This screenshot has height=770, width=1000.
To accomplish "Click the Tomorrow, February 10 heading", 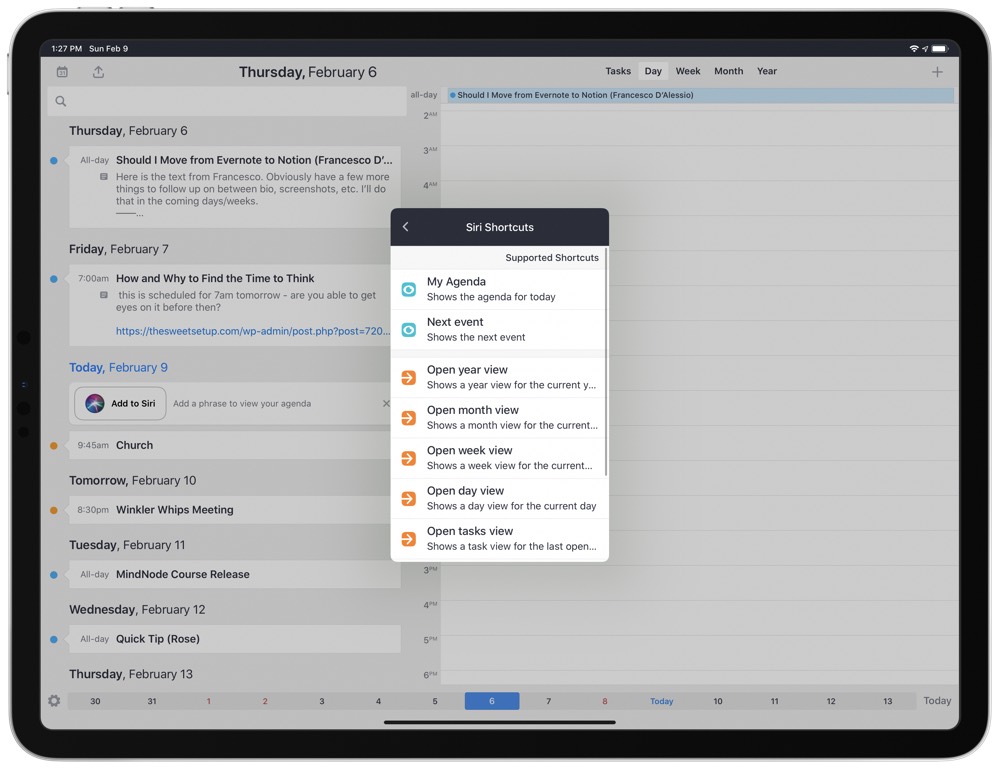I will click(133, 480).
